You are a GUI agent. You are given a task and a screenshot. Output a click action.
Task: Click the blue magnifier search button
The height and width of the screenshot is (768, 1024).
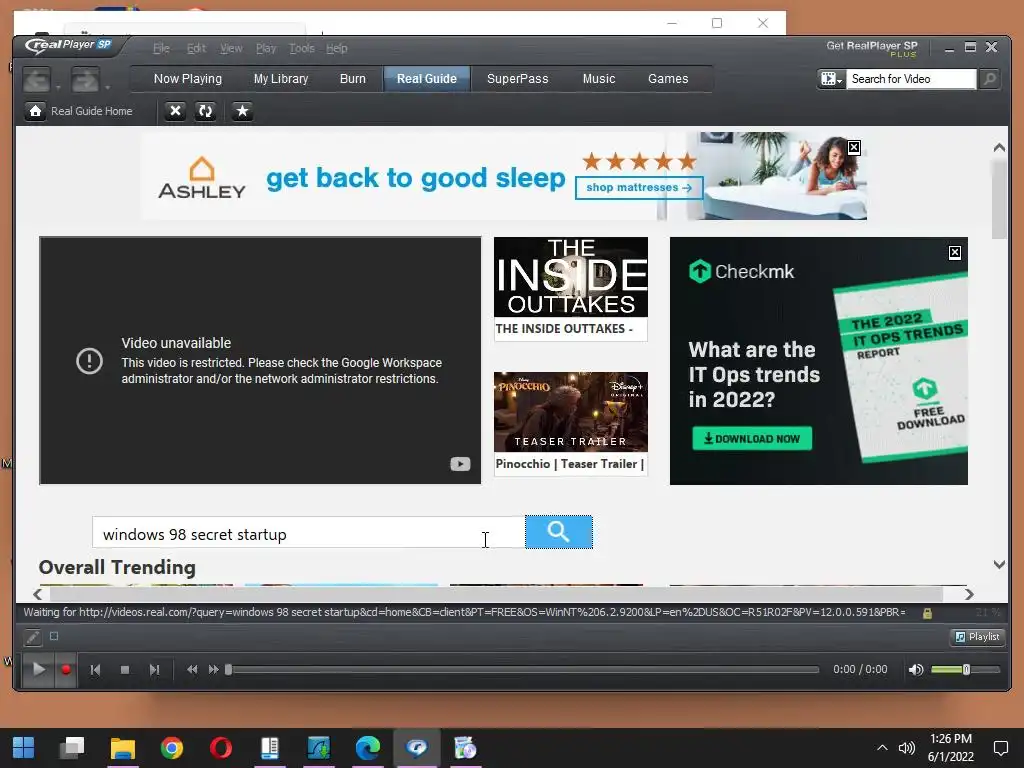click(x=559, y=532)
